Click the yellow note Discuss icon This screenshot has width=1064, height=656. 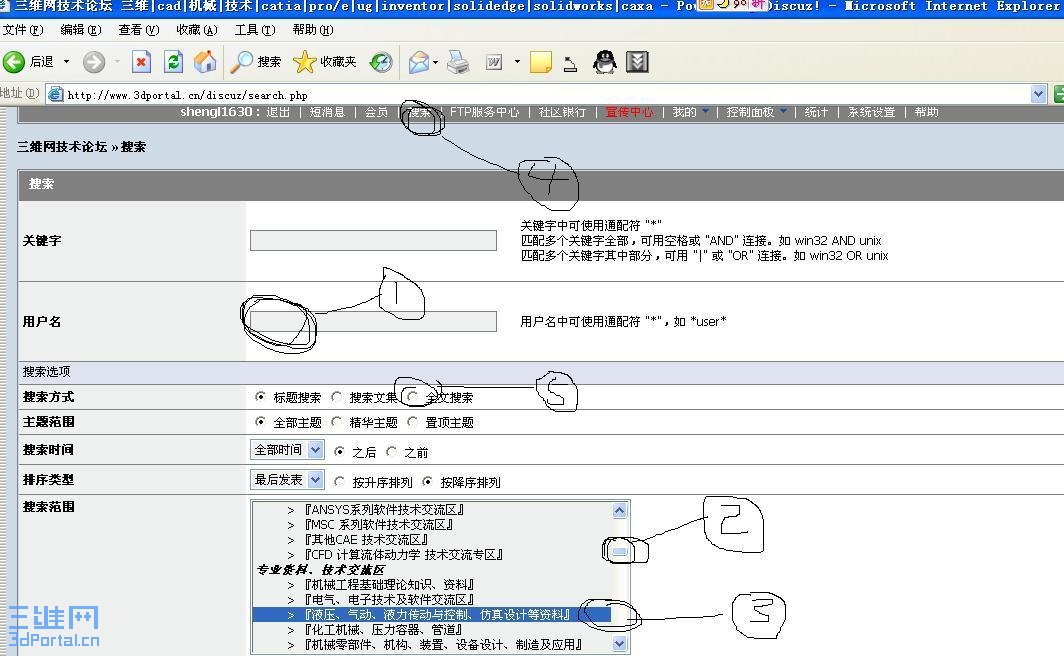pyautogui.click(x=541, y=62)
